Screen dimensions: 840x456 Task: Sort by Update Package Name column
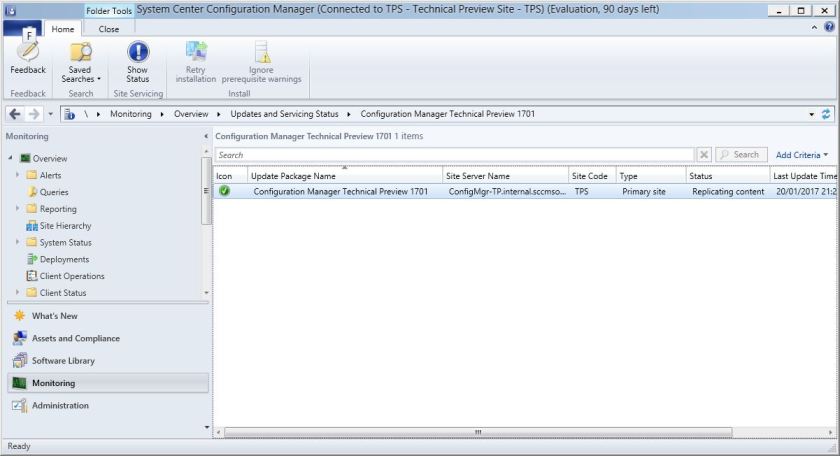pos(345,176)
